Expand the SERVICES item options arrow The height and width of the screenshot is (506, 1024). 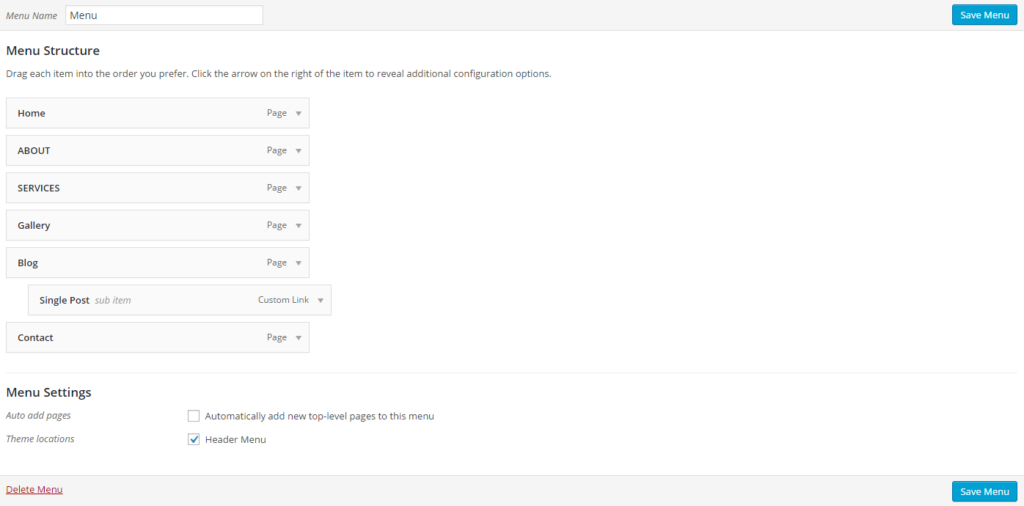[298, 188]
